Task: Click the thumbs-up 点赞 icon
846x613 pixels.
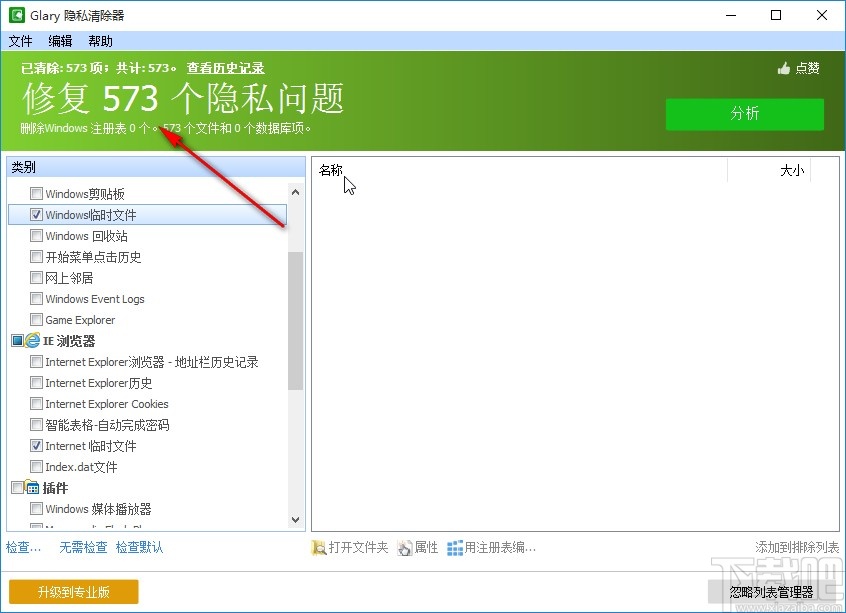Action: 784,69
